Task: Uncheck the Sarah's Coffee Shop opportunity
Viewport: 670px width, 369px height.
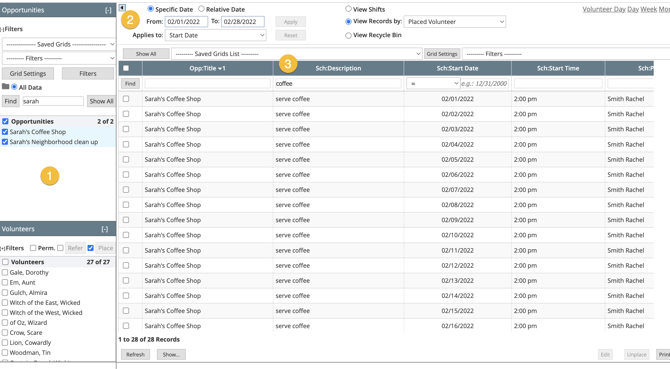Action: (x=5, y=132)
